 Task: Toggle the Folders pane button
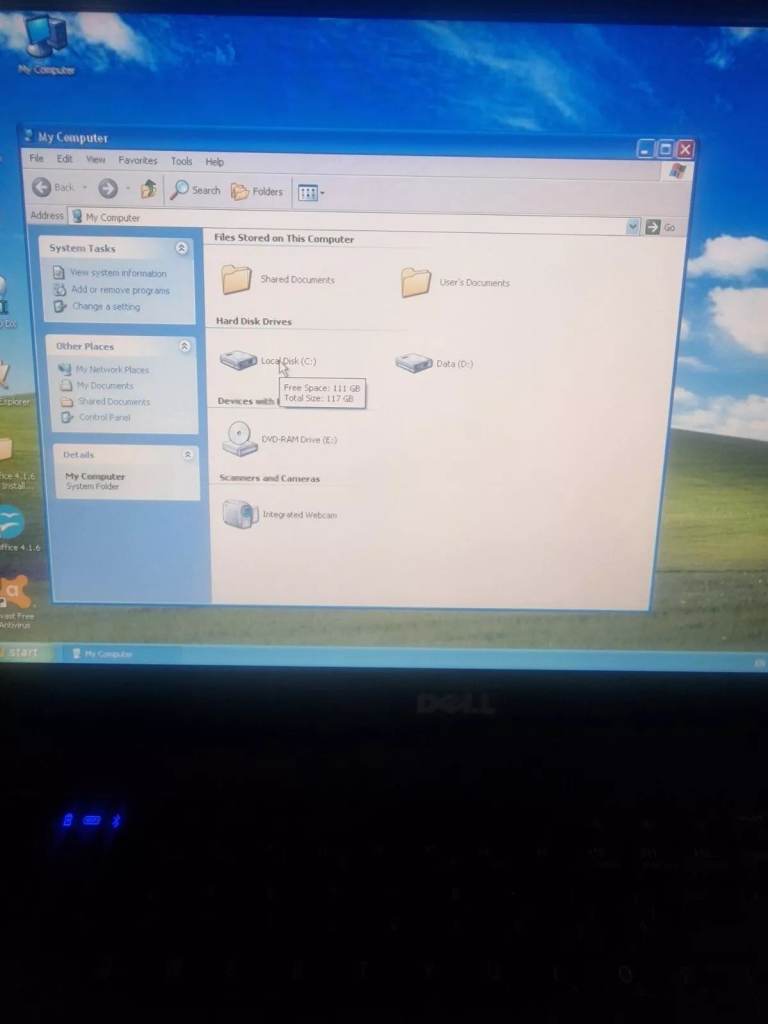[x=257, y=192]
